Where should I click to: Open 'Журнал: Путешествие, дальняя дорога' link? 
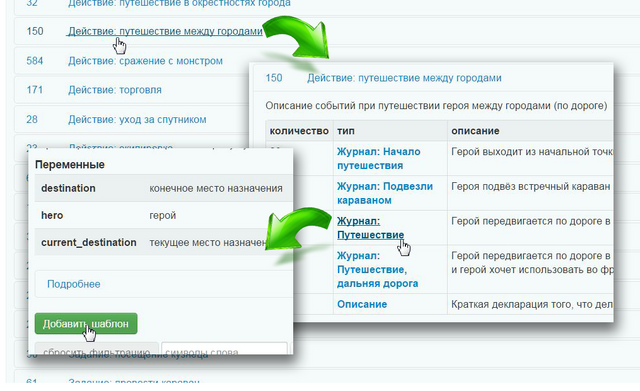(x=377, y=269)
